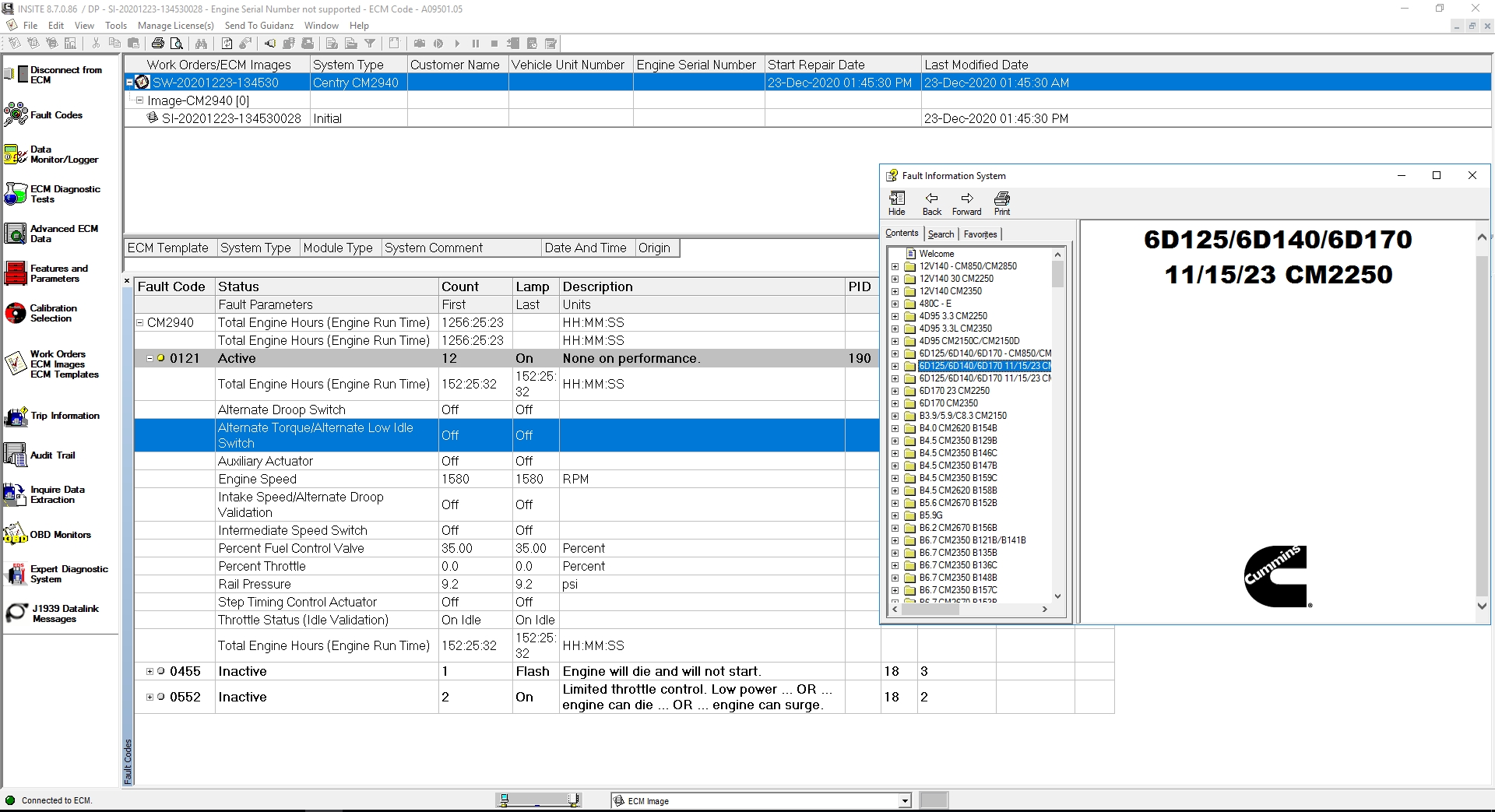The height and width of the screenshot is (812, 1495).
Task: Click the Pause toolbar icon
Action: (x=476, y=44)
